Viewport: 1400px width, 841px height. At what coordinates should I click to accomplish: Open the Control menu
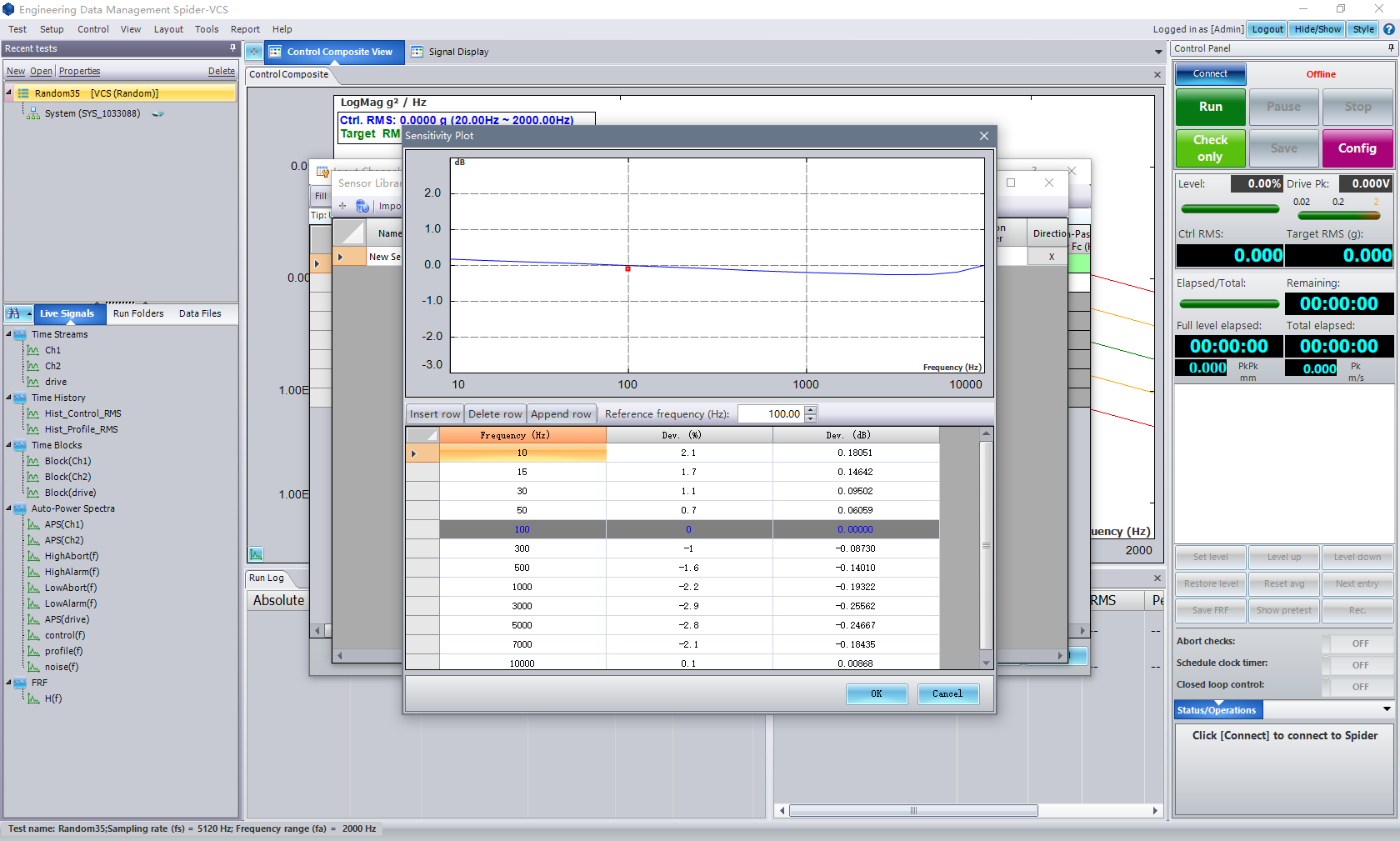[x=93, y=29]
